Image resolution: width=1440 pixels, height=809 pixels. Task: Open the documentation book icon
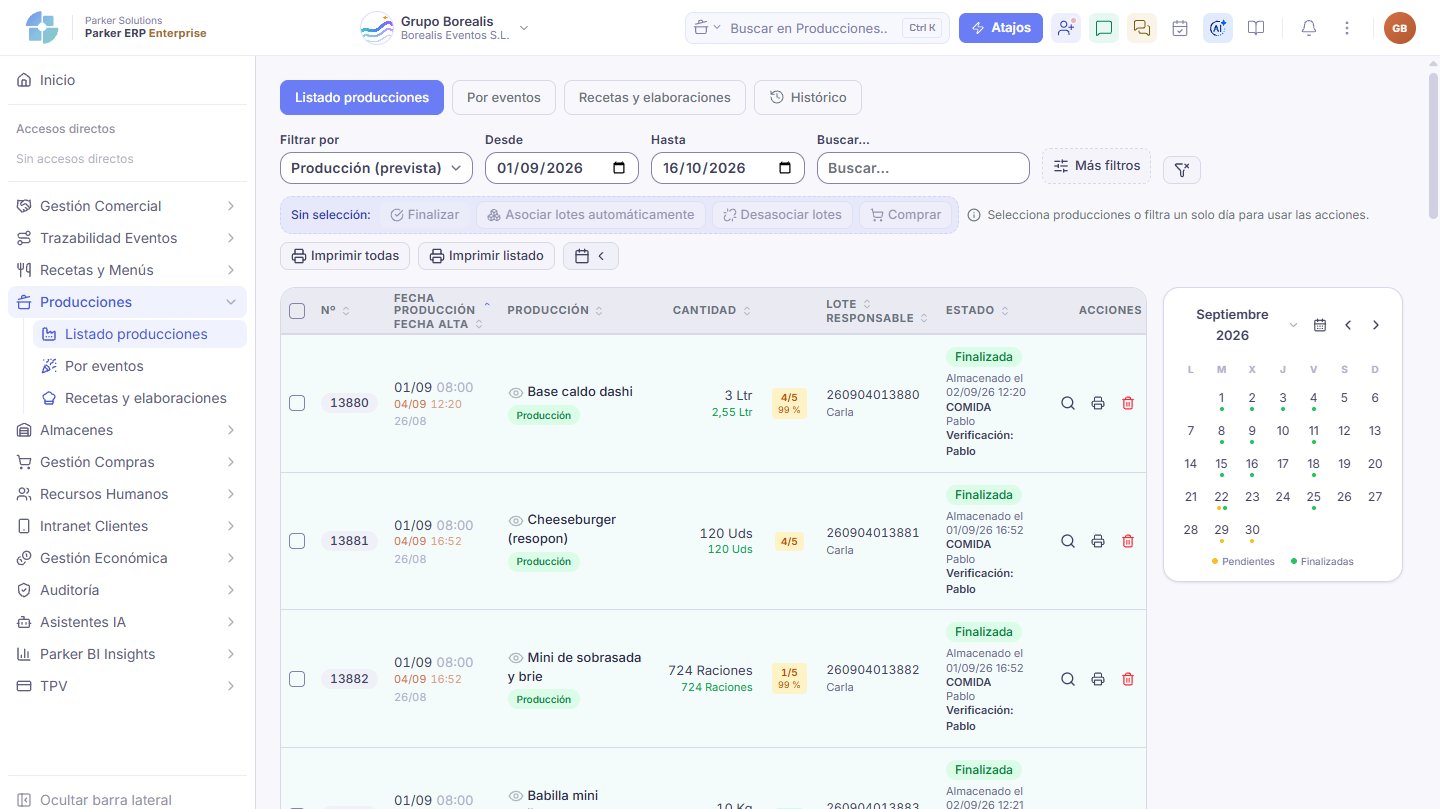click(1256, 28)
